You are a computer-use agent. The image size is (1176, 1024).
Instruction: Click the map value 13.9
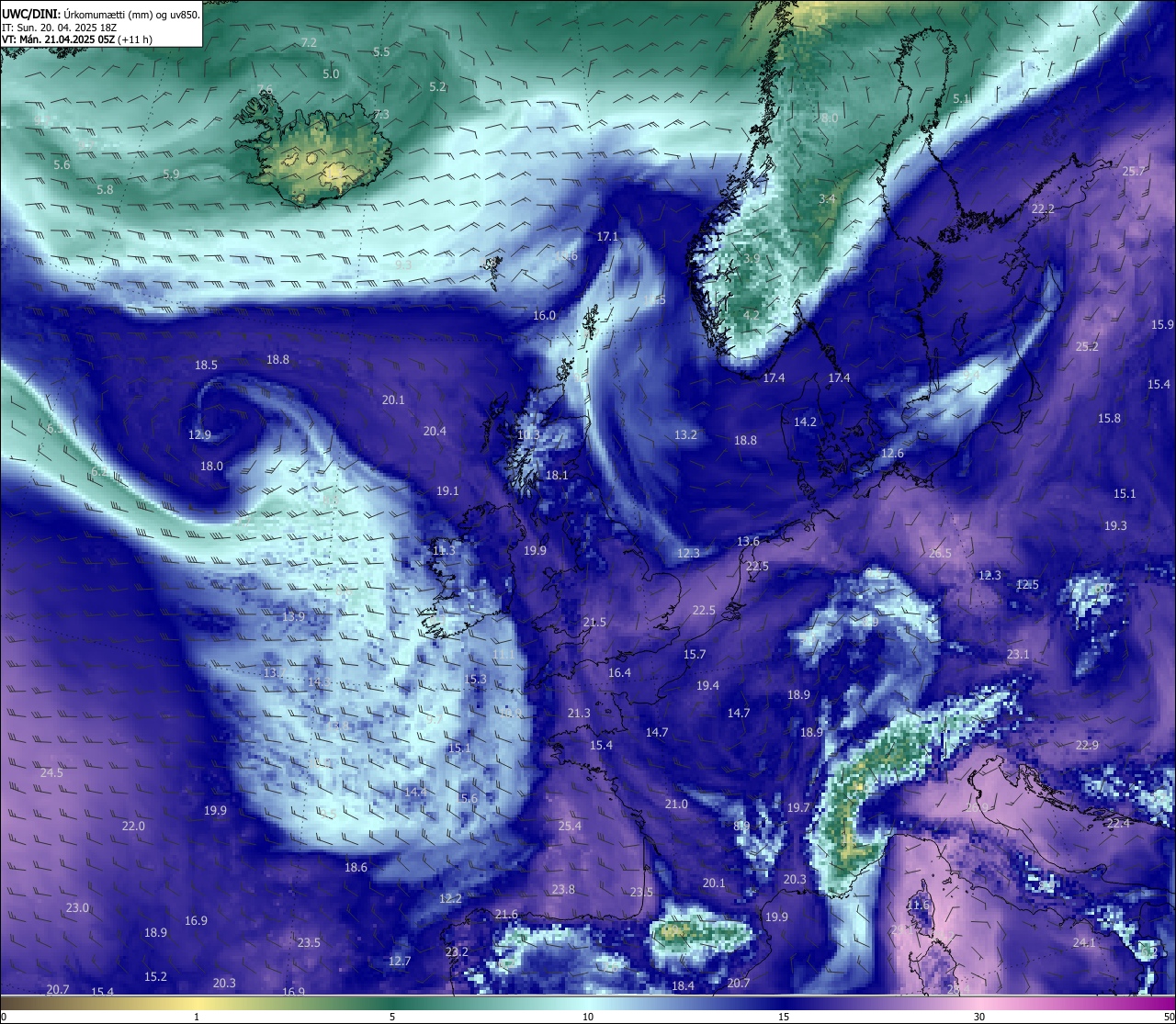pos(293,617)
